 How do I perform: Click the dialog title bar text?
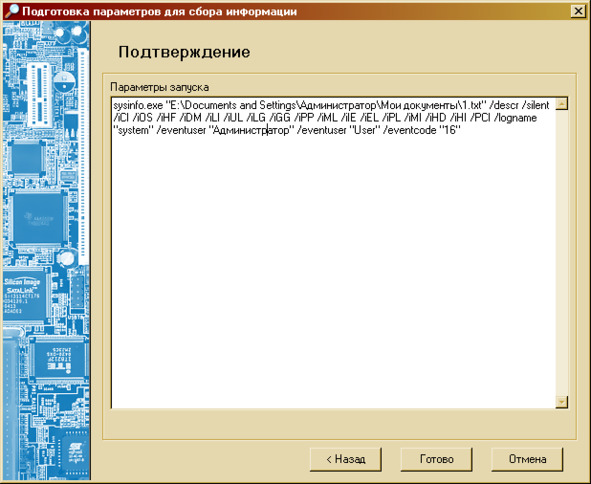[x=159, y=11]
